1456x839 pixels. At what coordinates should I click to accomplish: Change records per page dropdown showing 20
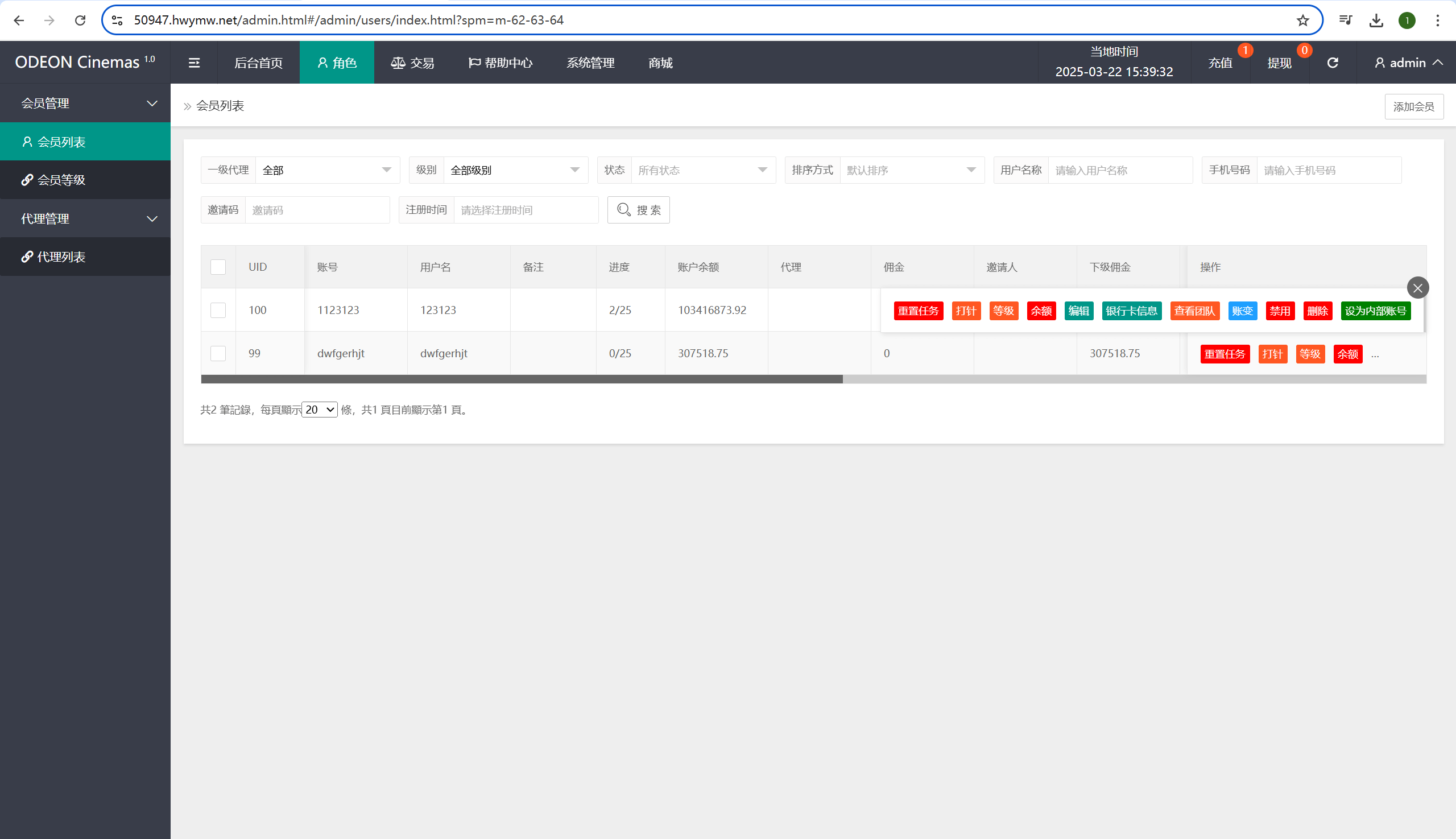319,410
